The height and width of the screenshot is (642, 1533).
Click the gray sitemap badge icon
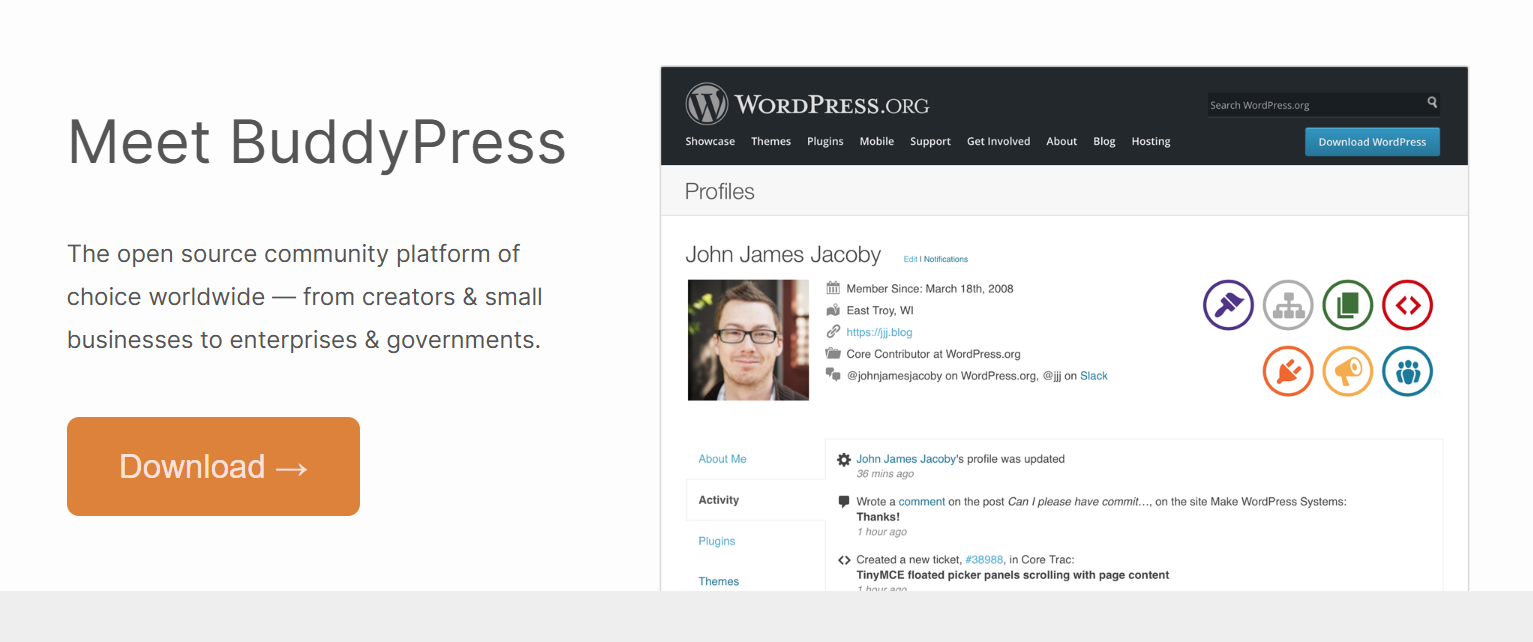1288,305
